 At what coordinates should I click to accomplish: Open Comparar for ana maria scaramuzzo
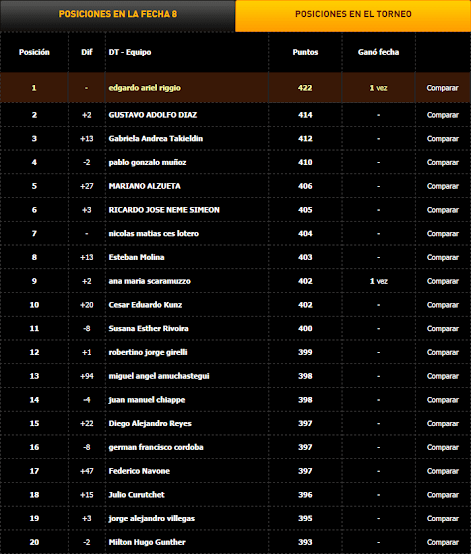(442, 281)
